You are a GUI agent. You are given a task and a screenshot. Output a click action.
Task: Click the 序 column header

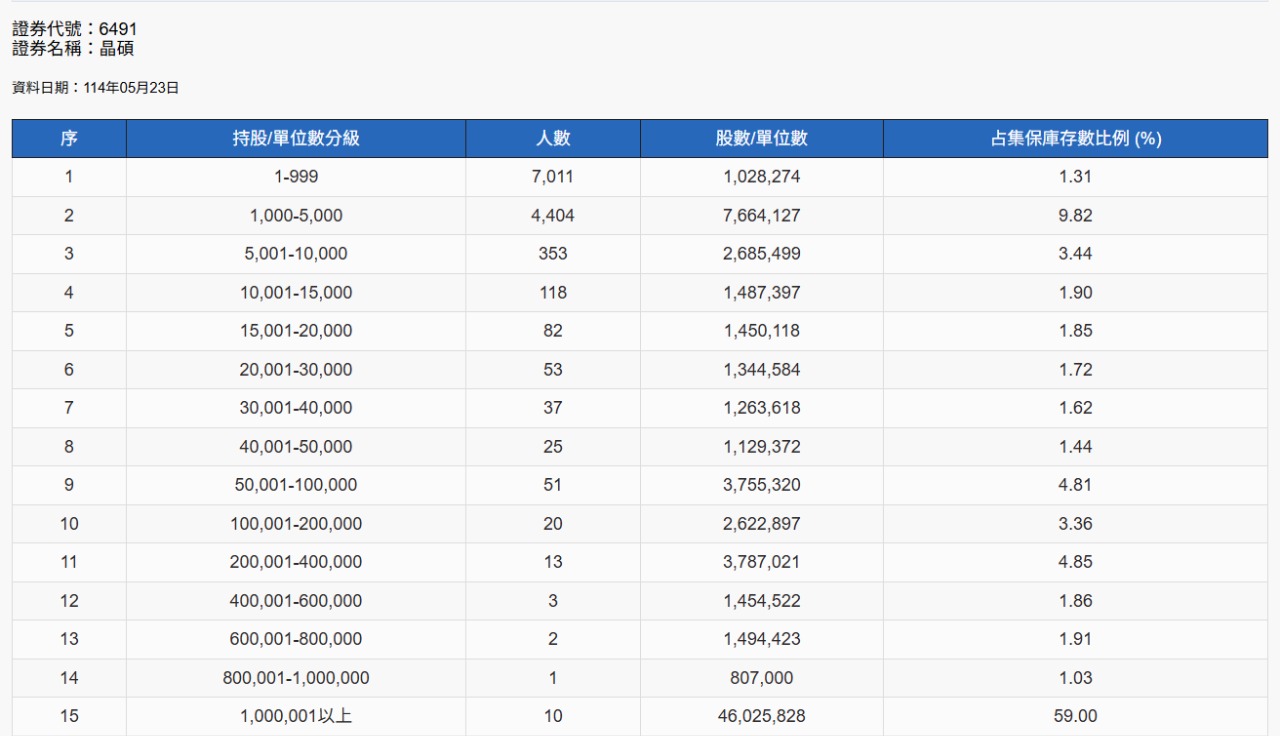tap(69, 139)
